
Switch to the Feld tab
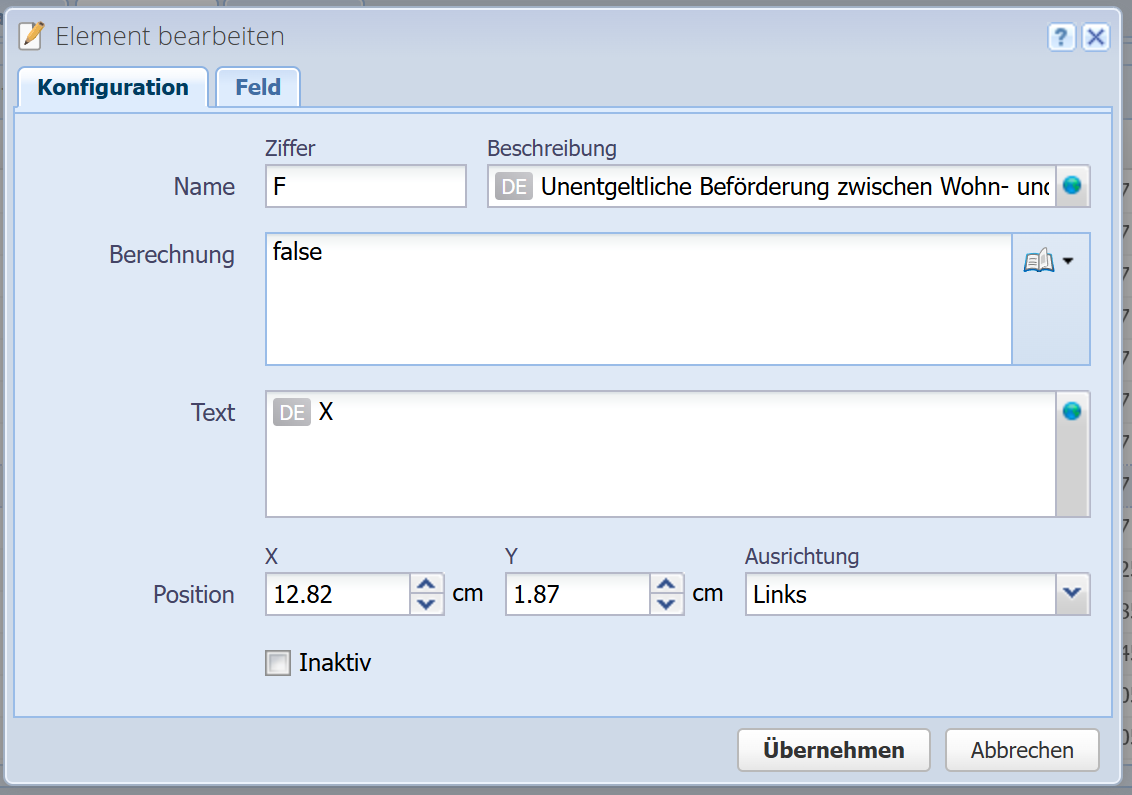pyautogui.click(x=258, y=87)
